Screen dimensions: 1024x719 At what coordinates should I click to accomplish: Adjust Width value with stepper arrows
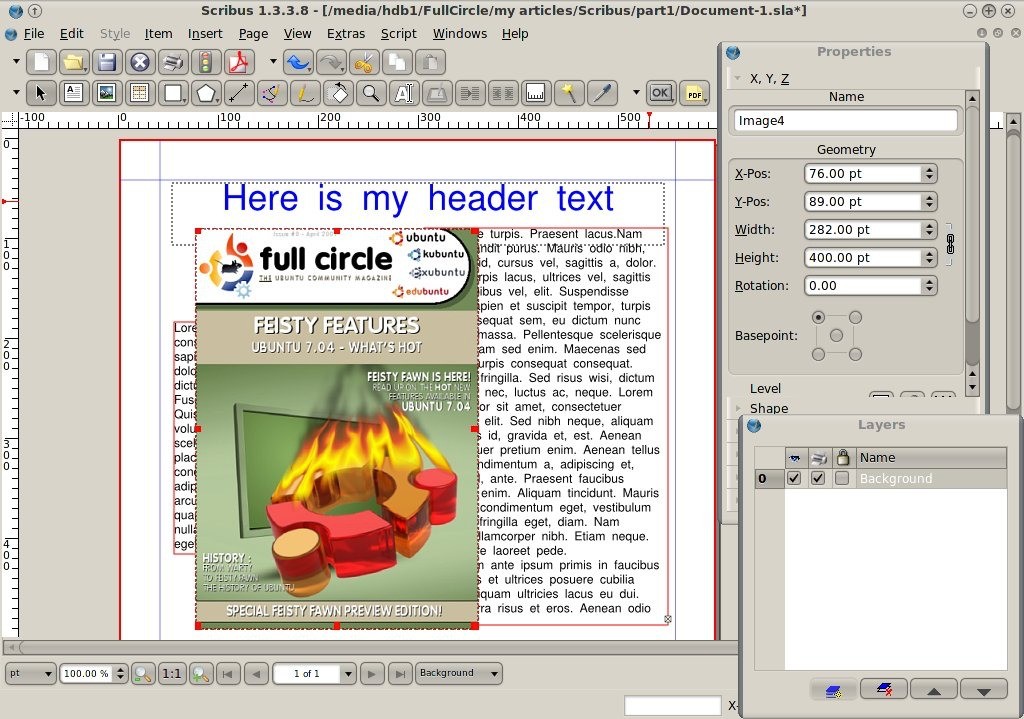pos(929,230)
